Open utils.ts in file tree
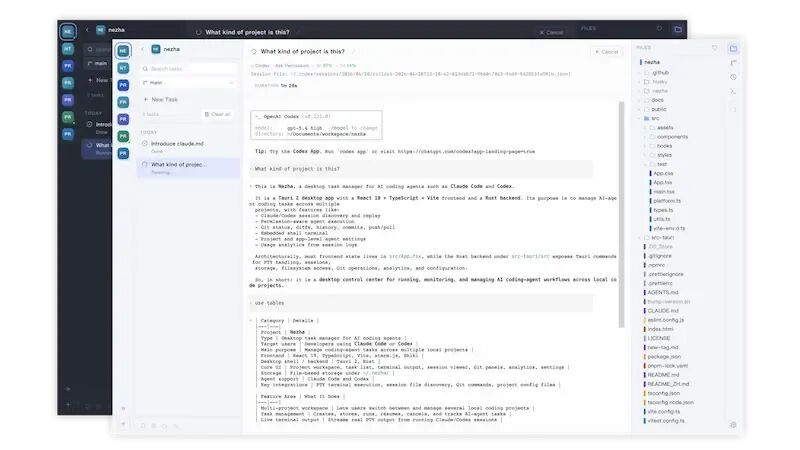The height and width of the screenshot is (450, 800). [660, 219]
